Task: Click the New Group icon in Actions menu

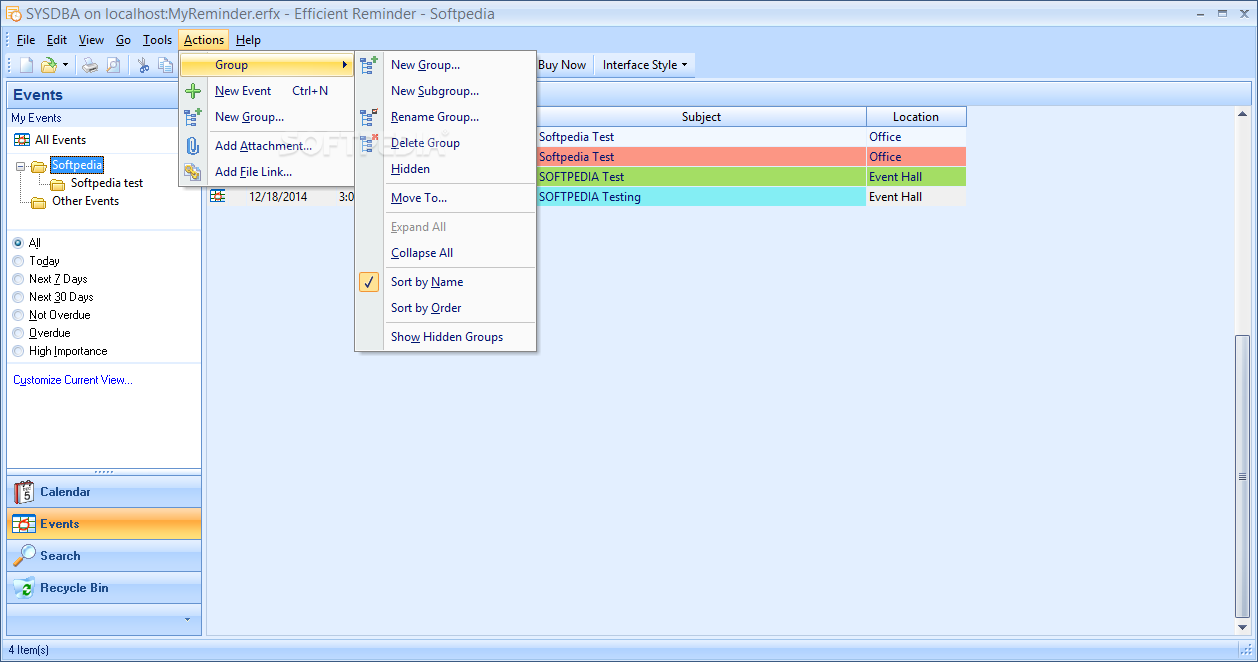Action: 193,117
